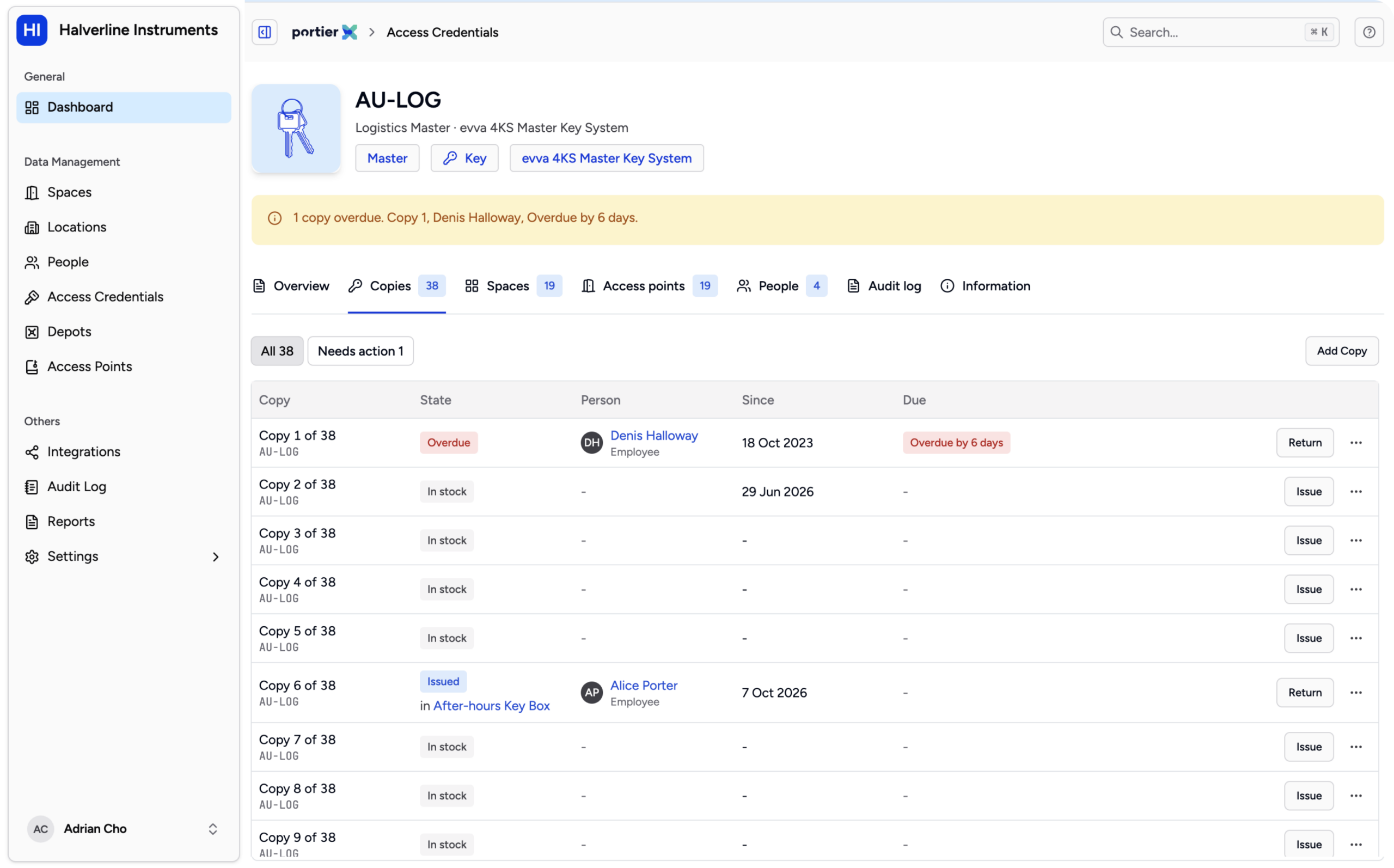
Task: Open Access Points in the sidebar
Action: (124, 367)
